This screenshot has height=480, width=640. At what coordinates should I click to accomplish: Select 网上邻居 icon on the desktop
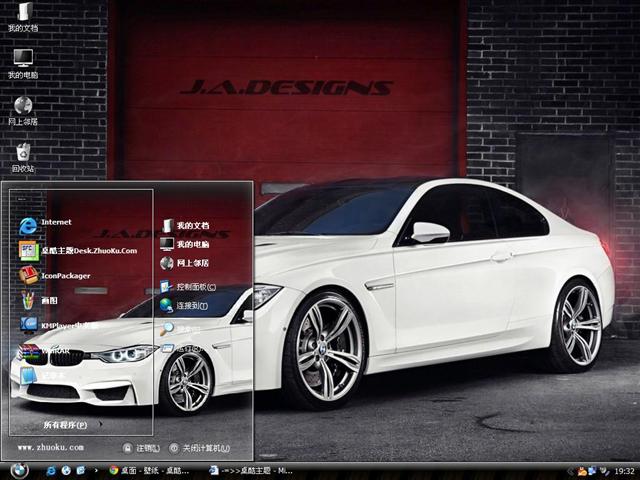click(23, 109)
